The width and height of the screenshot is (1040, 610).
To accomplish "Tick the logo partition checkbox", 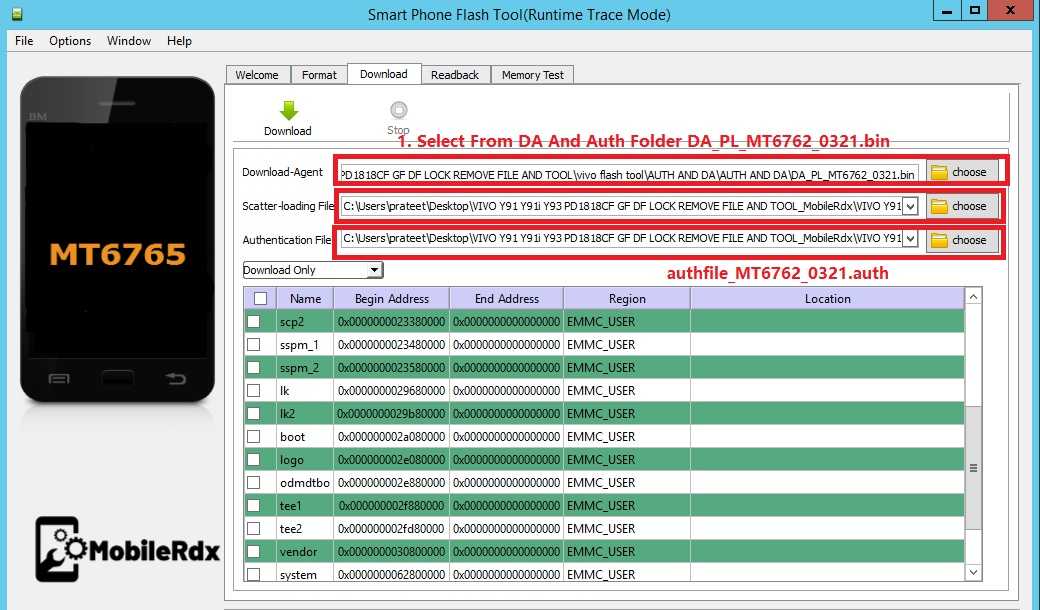I will pos(253,459).
